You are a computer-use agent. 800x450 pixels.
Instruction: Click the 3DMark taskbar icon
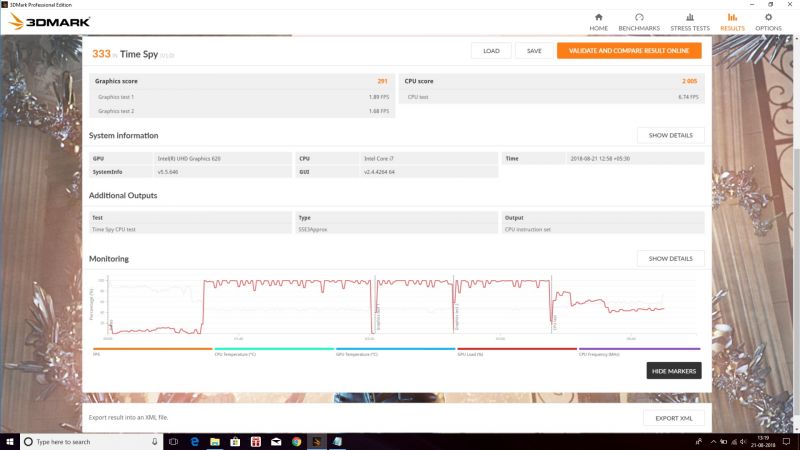317,442
